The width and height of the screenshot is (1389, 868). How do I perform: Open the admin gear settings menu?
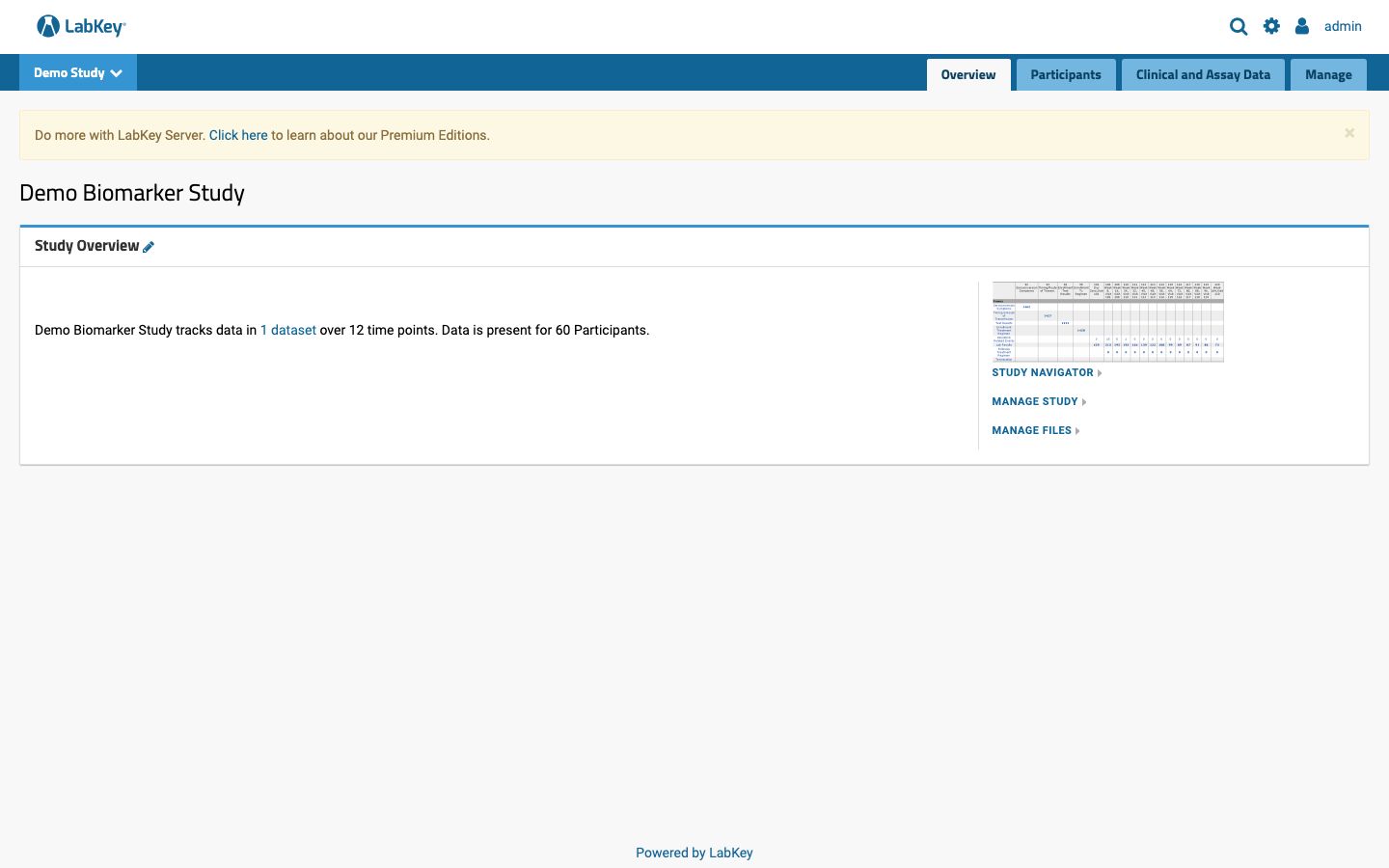[1271, 26]
